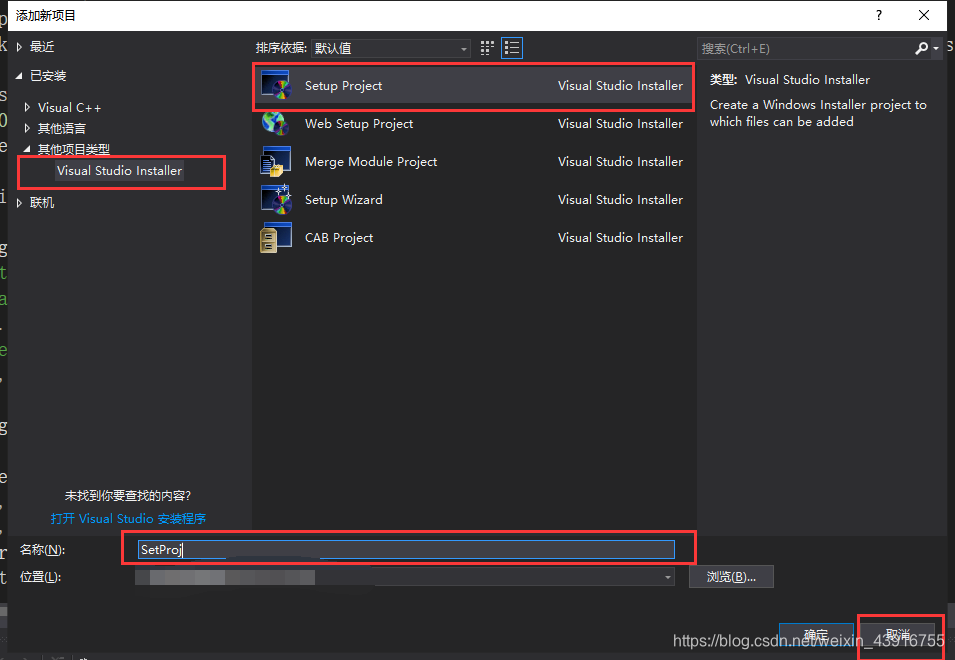Image resolution: width=955 pixels, height=660 pixels.
Task: Switch to medium icons list view
Action: pos(512,48)
